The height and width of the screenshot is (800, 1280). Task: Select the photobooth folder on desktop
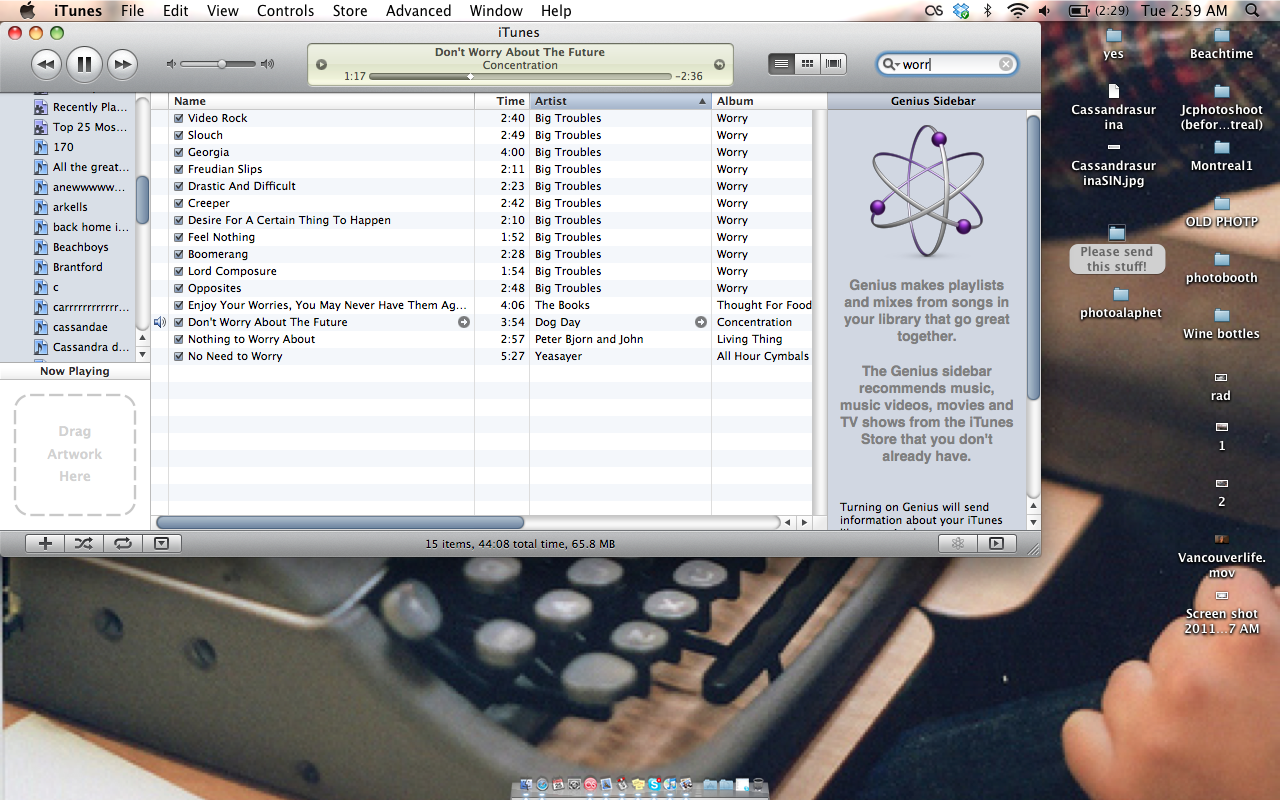click(1221, 269)
